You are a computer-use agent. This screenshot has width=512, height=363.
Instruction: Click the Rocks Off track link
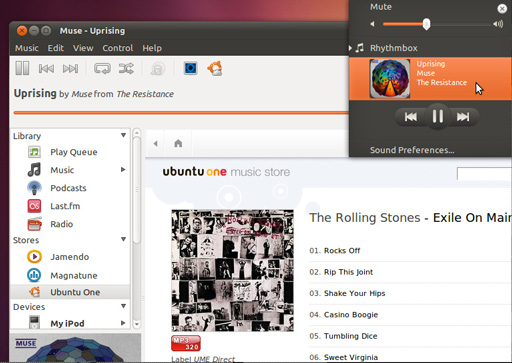coord(342,251)
